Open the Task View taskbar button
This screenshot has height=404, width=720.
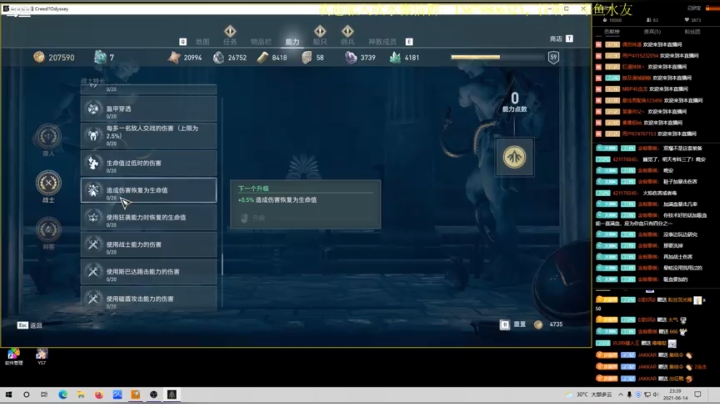(x=44, y=394)
